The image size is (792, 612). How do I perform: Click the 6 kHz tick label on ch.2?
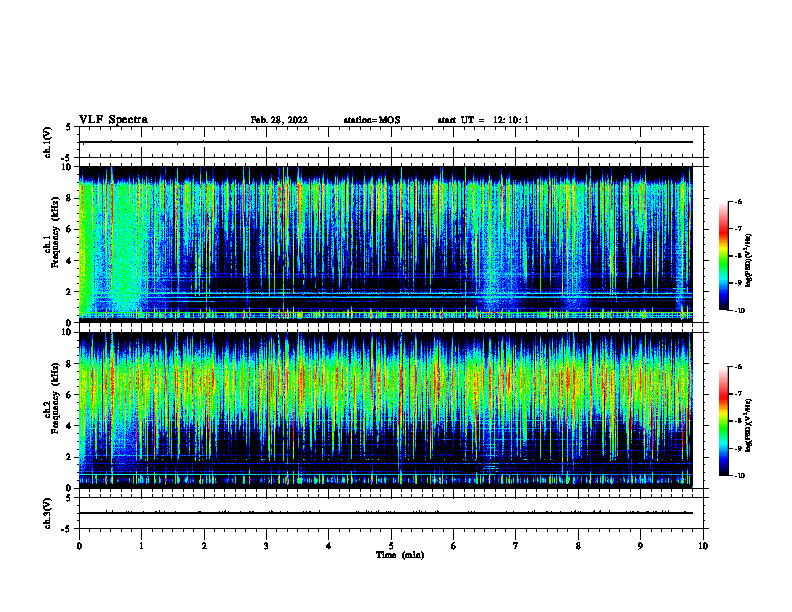[69, 395]
